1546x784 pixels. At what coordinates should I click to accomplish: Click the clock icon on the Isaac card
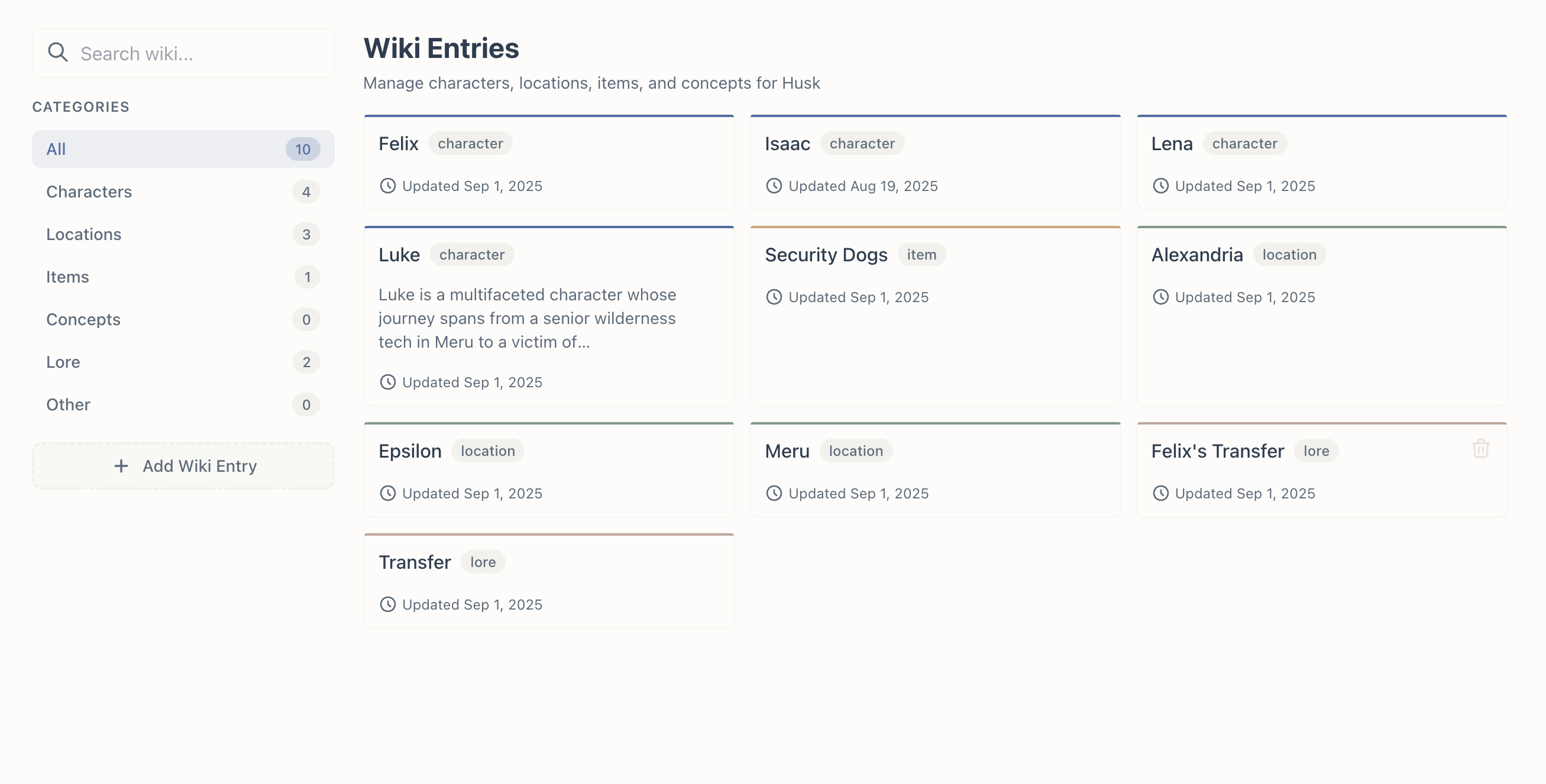(x=774, y=186)
